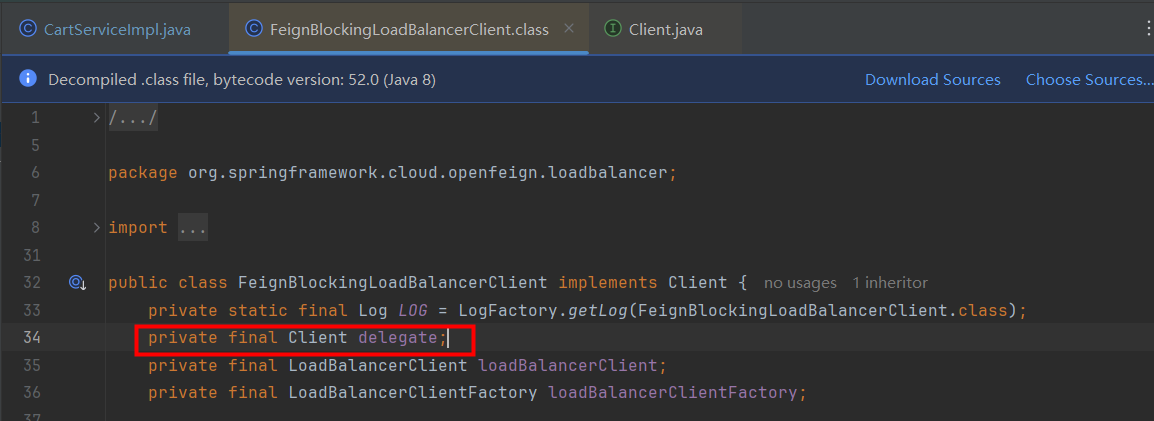Unfold the collapsed import ... placeholder
The image size is (1154, 421).
tap(192, 228)
